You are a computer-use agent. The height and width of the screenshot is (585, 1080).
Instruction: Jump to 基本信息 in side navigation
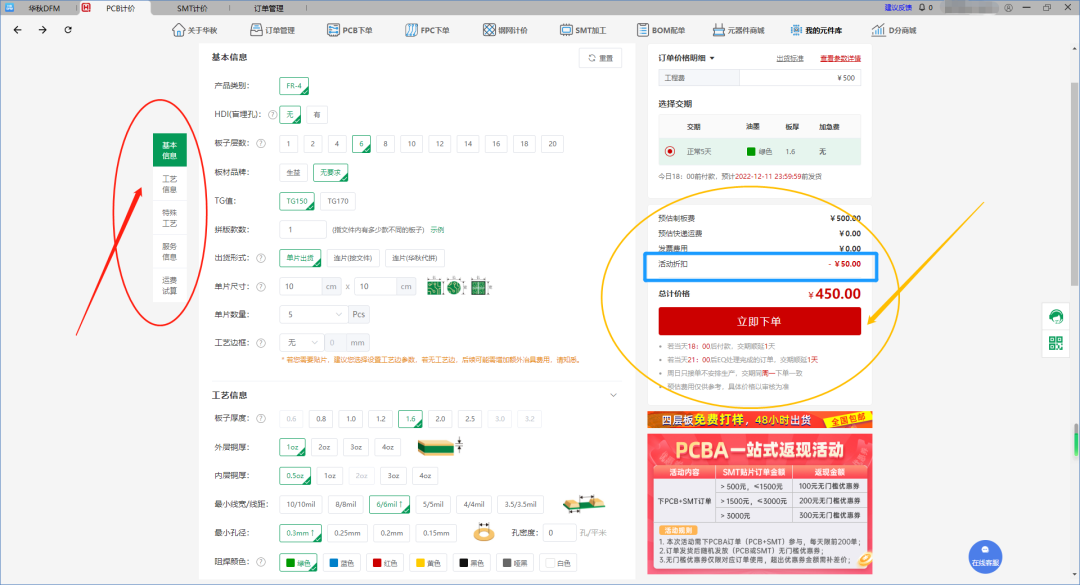[x=169, y=150]
